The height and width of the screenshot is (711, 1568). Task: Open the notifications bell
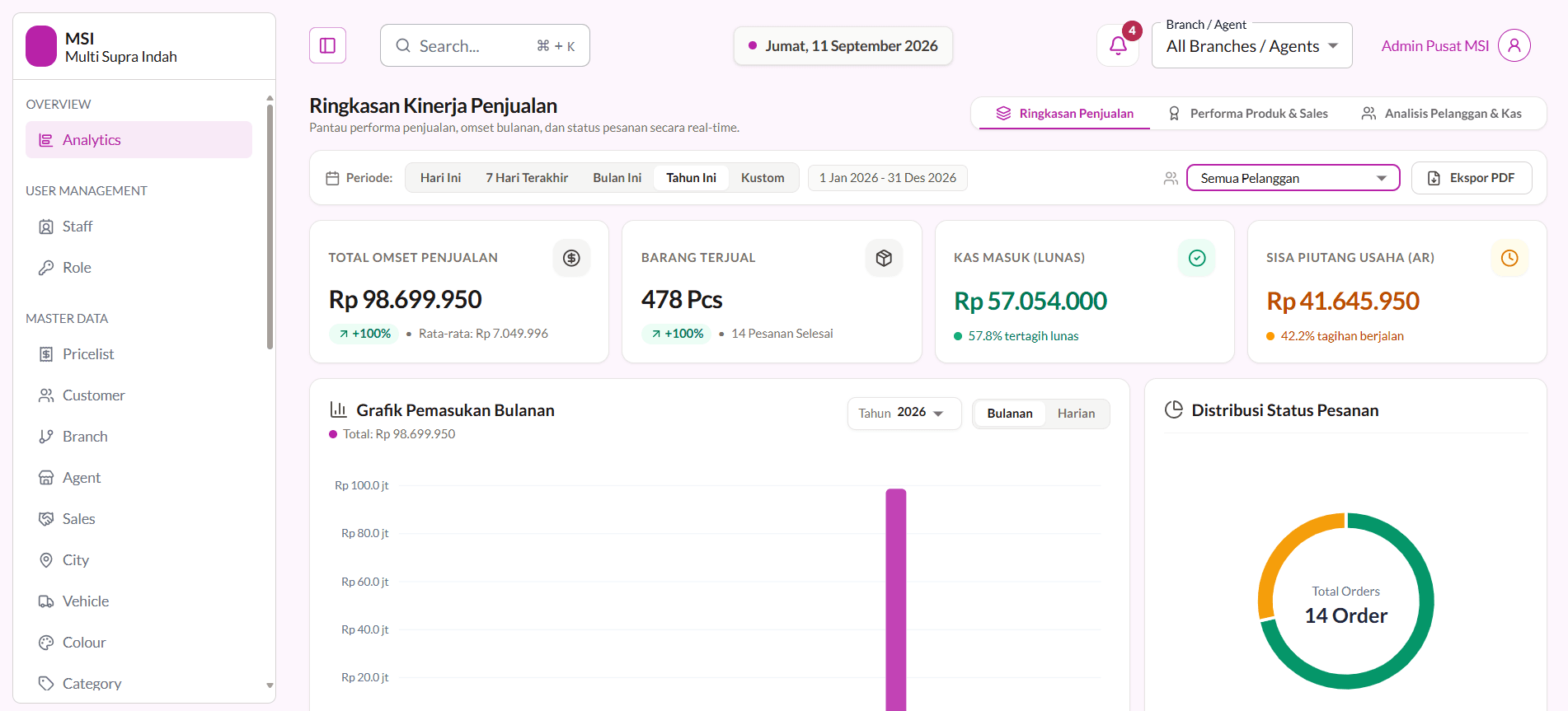pos(1118,45)
